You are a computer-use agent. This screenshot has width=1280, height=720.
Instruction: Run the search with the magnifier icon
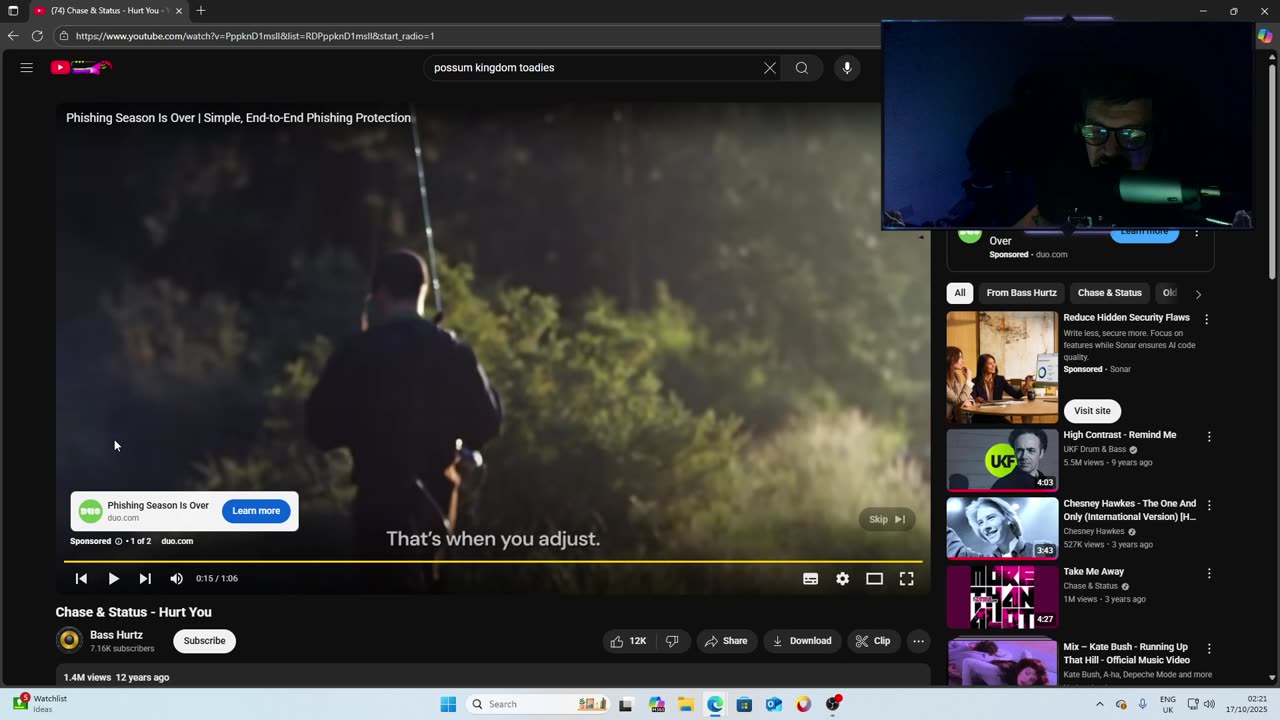(802, 68)
